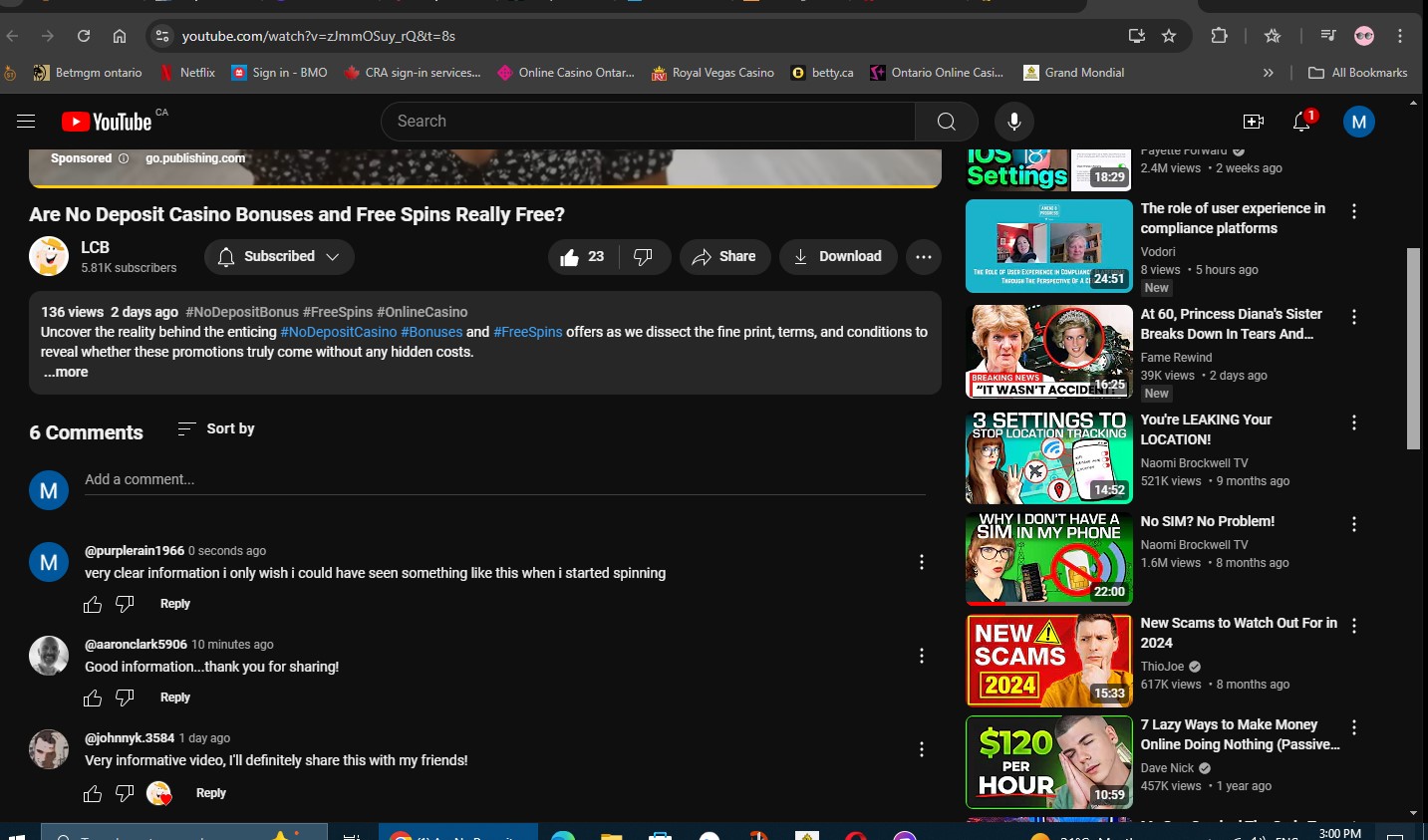Click the search magnifier button

pyautogui.click(x=947, y=122)
